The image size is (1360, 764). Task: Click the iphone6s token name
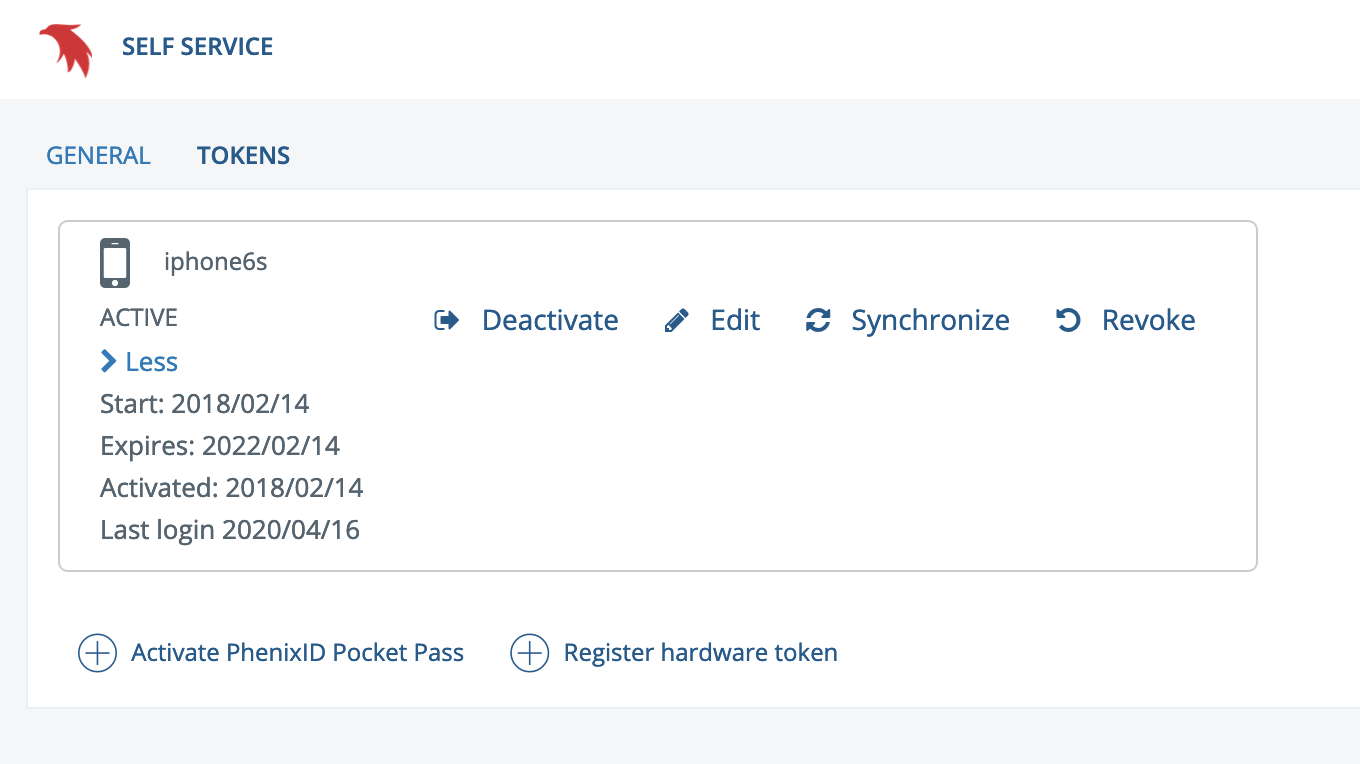pos(216,262)
